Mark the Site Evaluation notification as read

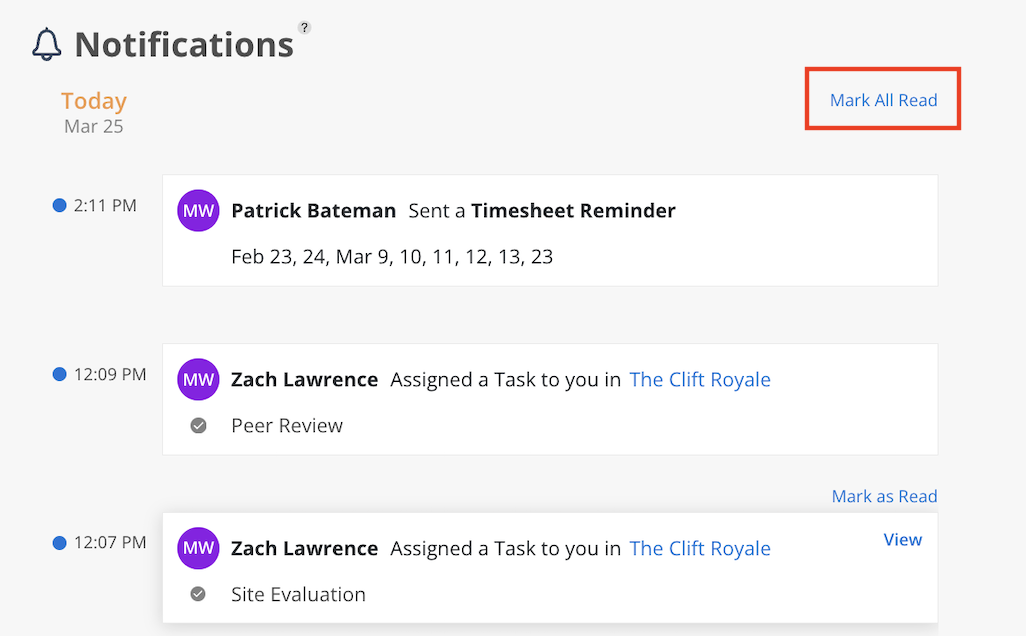[884, 497]
